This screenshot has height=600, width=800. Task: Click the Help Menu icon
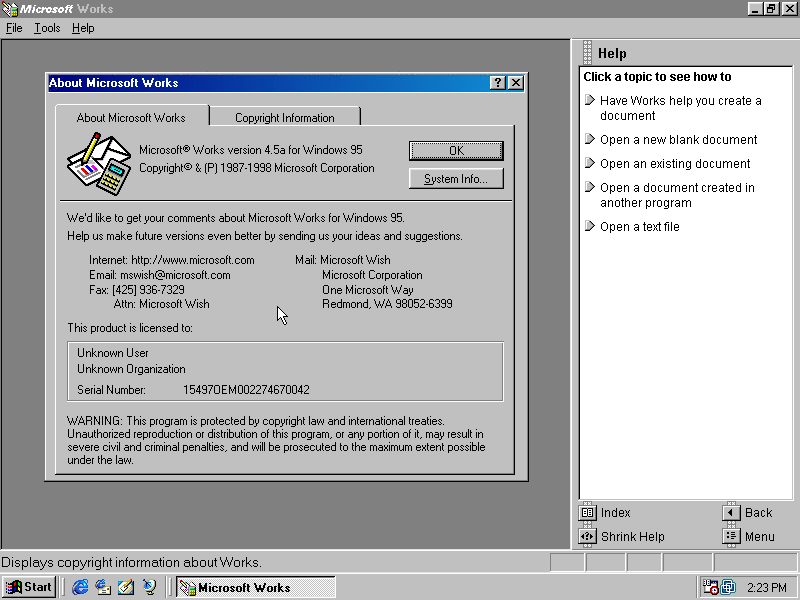click(x=732, y=537)
